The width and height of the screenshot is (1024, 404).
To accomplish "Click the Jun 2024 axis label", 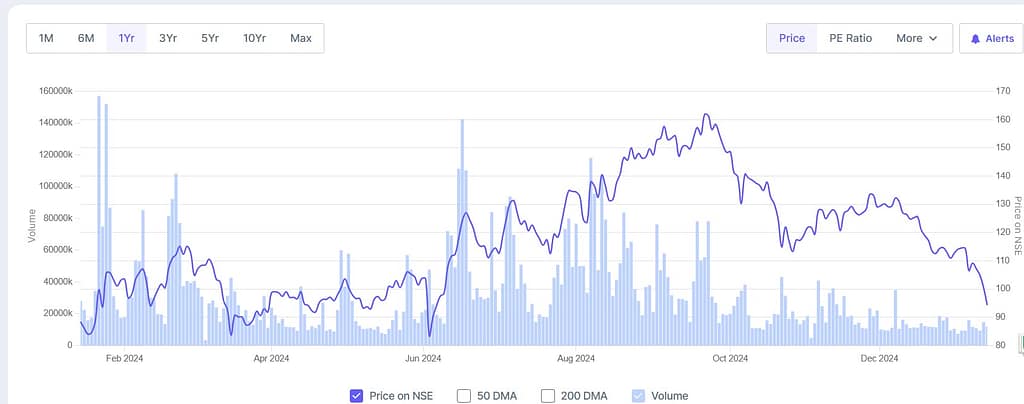I will click(423, 358).
